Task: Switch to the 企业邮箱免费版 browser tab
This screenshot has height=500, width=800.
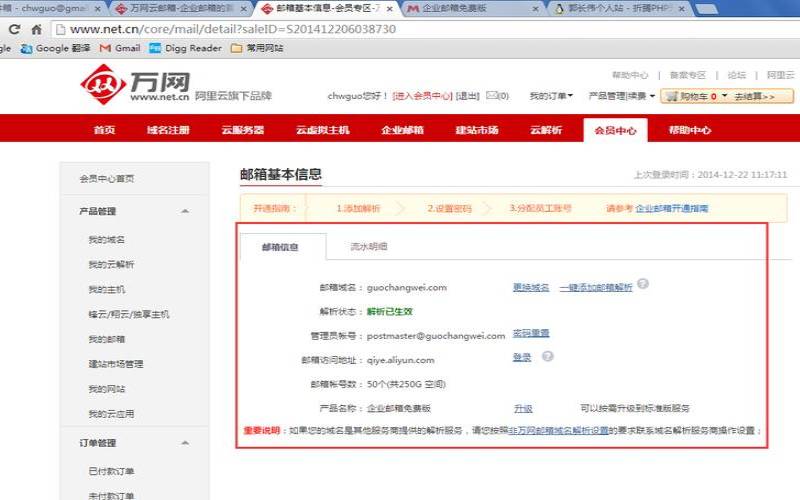Action: coord(472,9)
